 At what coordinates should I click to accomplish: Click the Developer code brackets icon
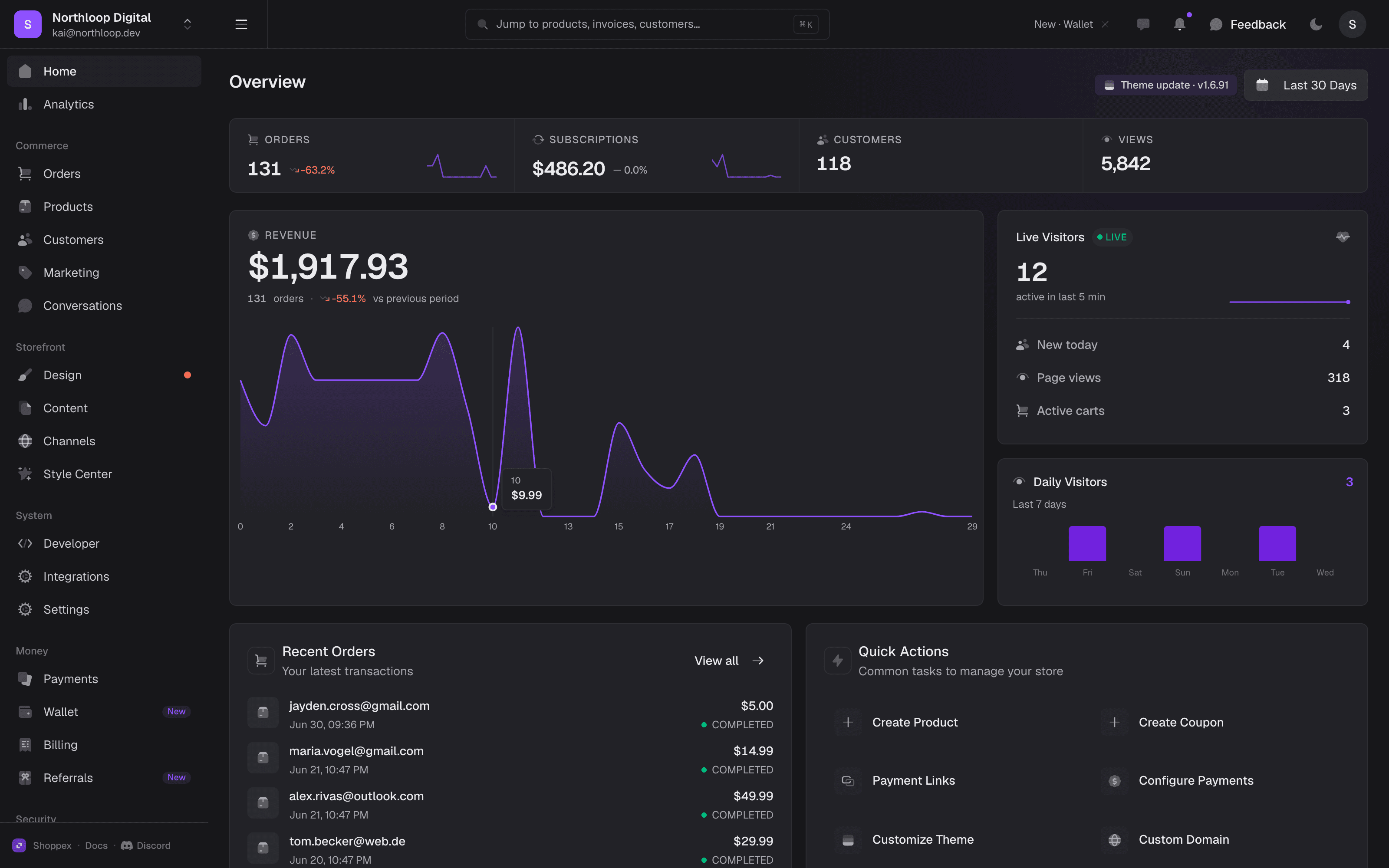coord(25,543)
